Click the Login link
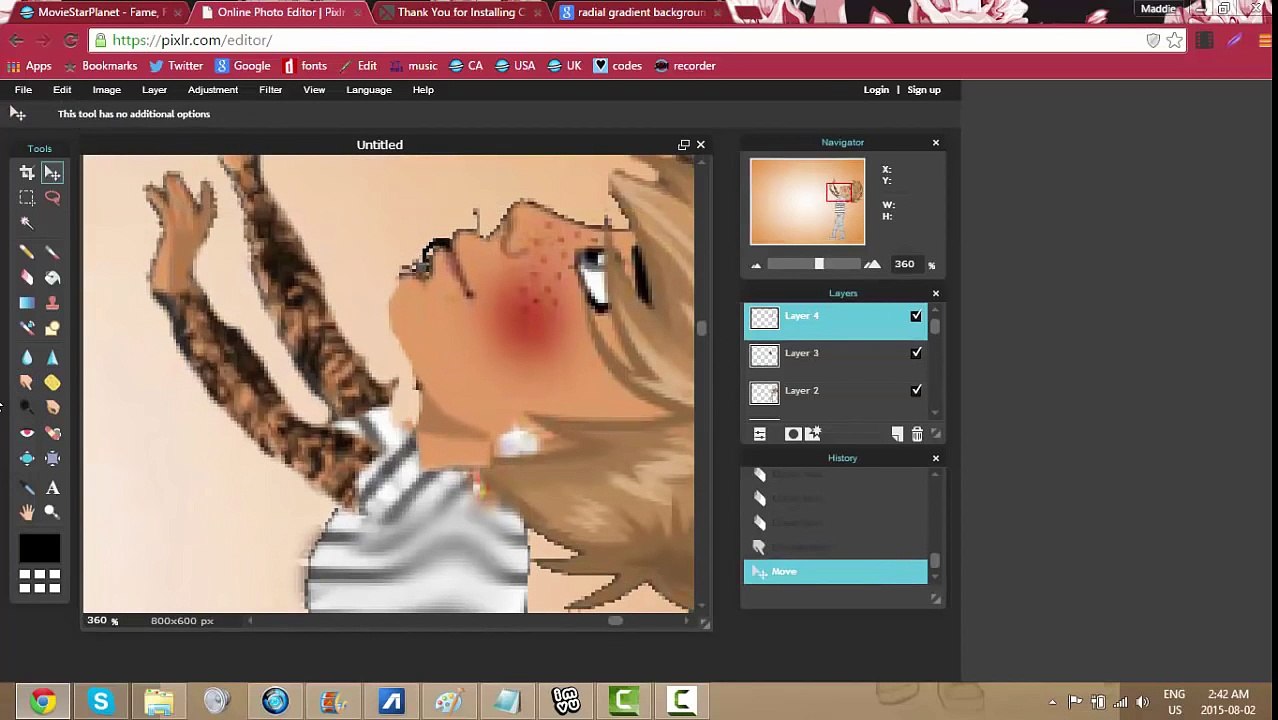Image resolution: width=1278 pixels, height=720 pixels. [876, 90]
